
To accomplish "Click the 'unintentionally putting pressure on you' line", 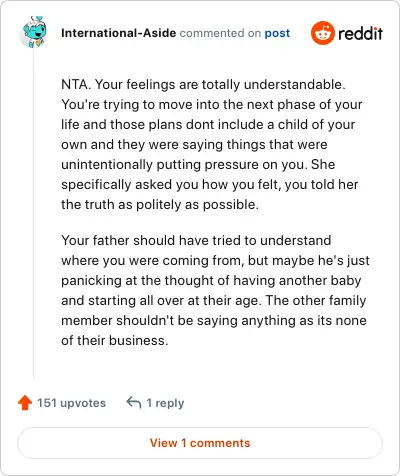I will pos(198,164).
